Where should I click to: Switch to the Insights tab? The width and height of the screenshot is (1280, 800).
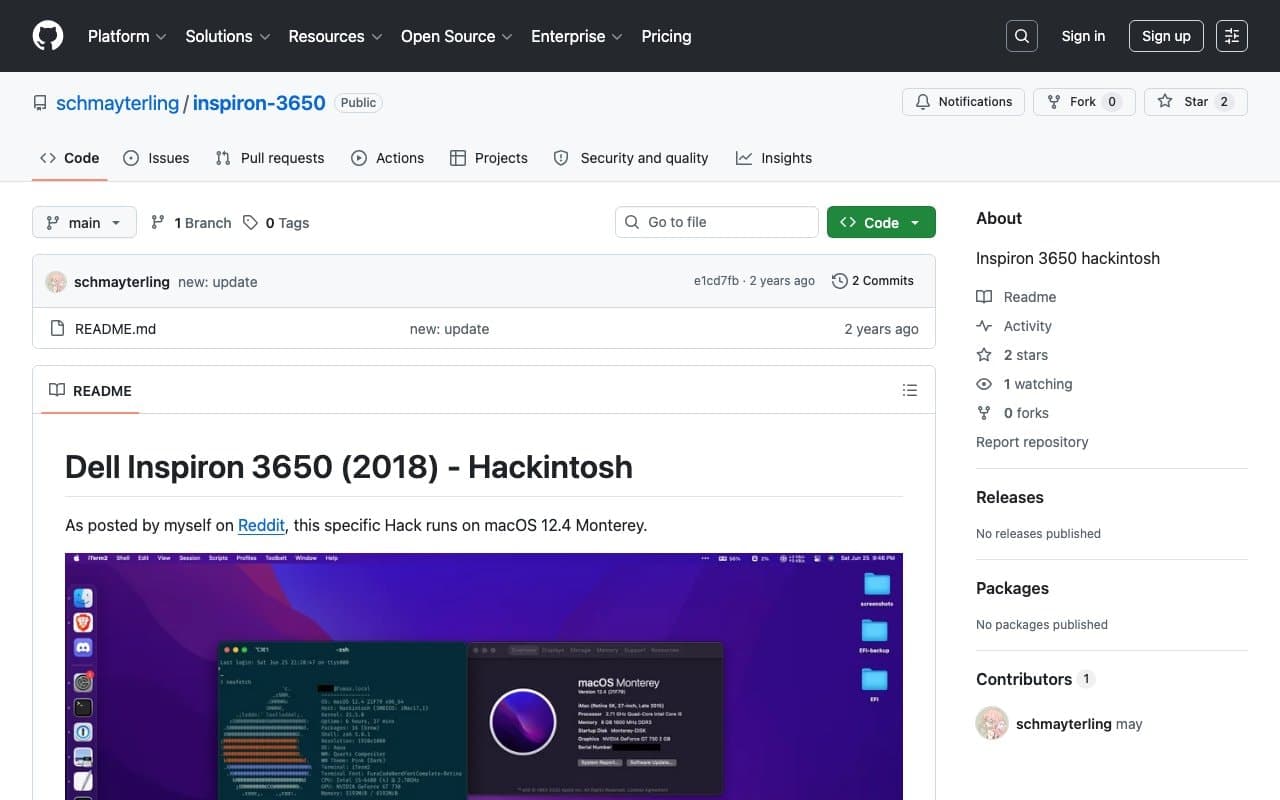[x=774, y=158]
